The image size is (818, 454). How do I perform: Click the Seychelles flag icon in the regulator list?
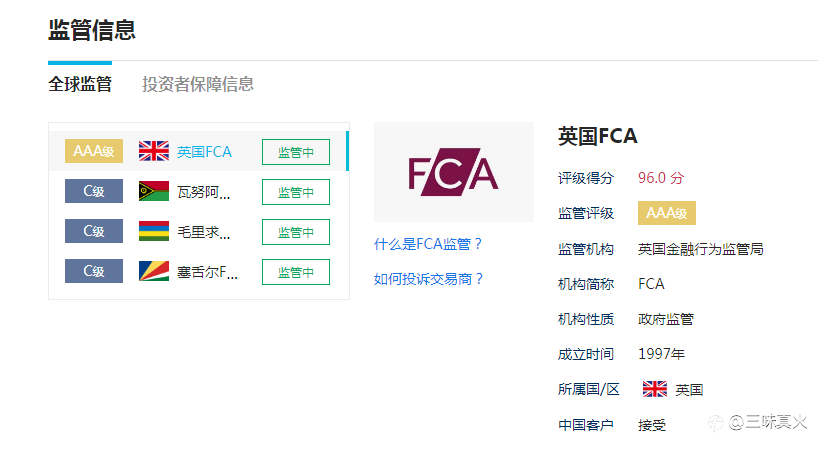click(154, 271)
